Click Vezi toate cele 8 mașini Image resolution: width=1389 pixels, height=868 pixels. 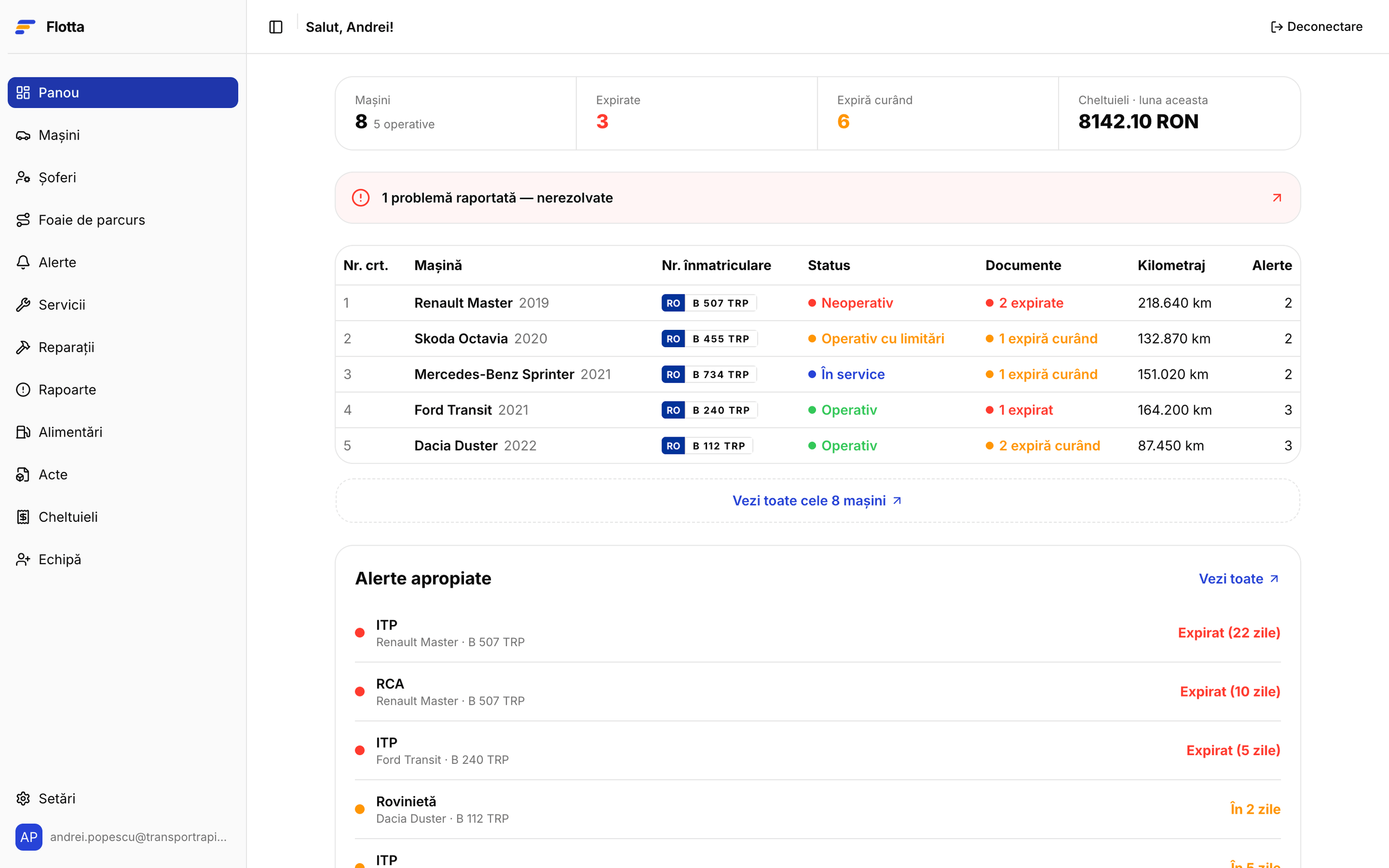coord(817,501)
